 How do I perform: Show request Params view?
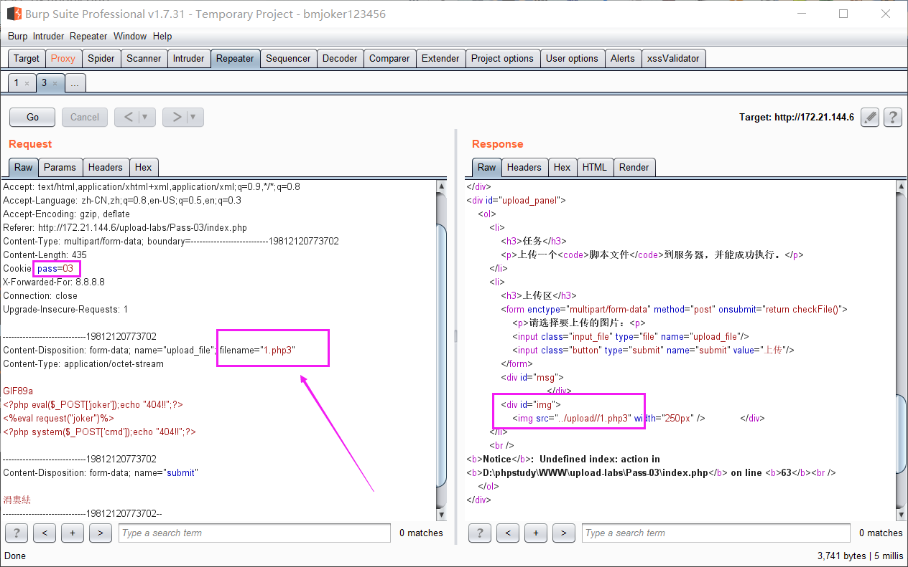pyautogui.click(x=60, y=167)
